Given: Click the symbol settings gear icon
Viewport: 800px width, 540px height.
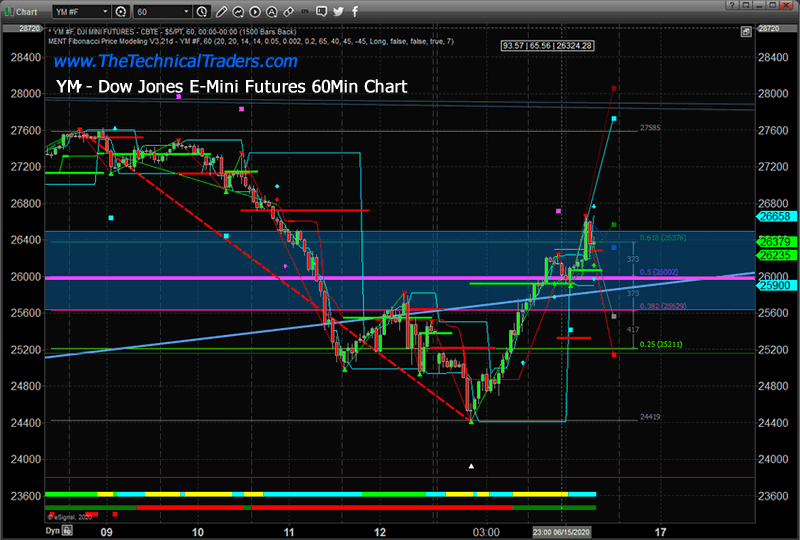Looking at the screenshot, I should click(121, 11).
